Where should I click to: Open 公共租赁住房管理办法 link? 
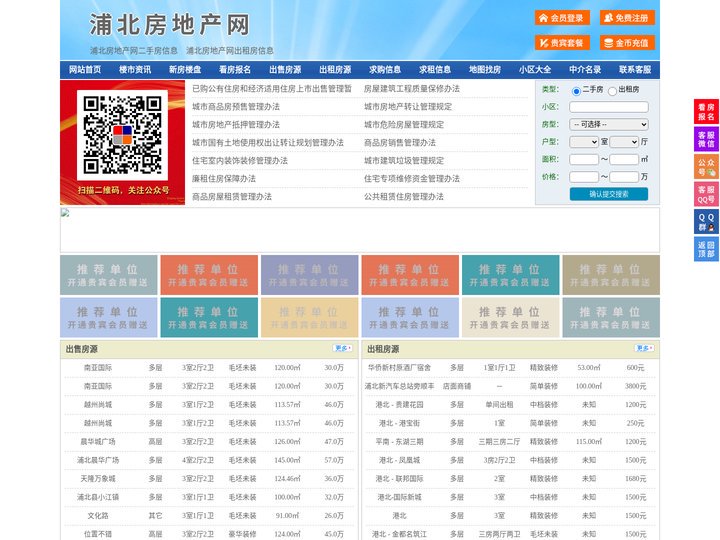[x=404, y=197]
